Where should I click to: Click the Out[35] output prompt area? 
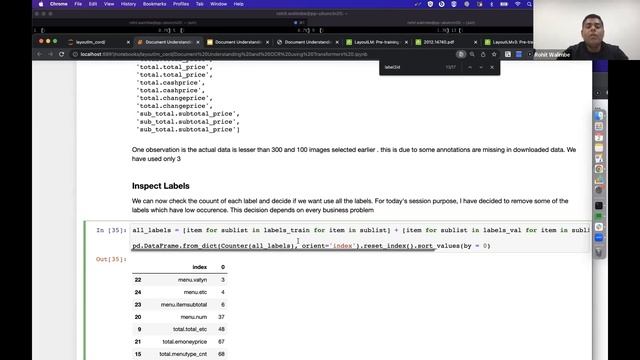(x=111, y=259)
